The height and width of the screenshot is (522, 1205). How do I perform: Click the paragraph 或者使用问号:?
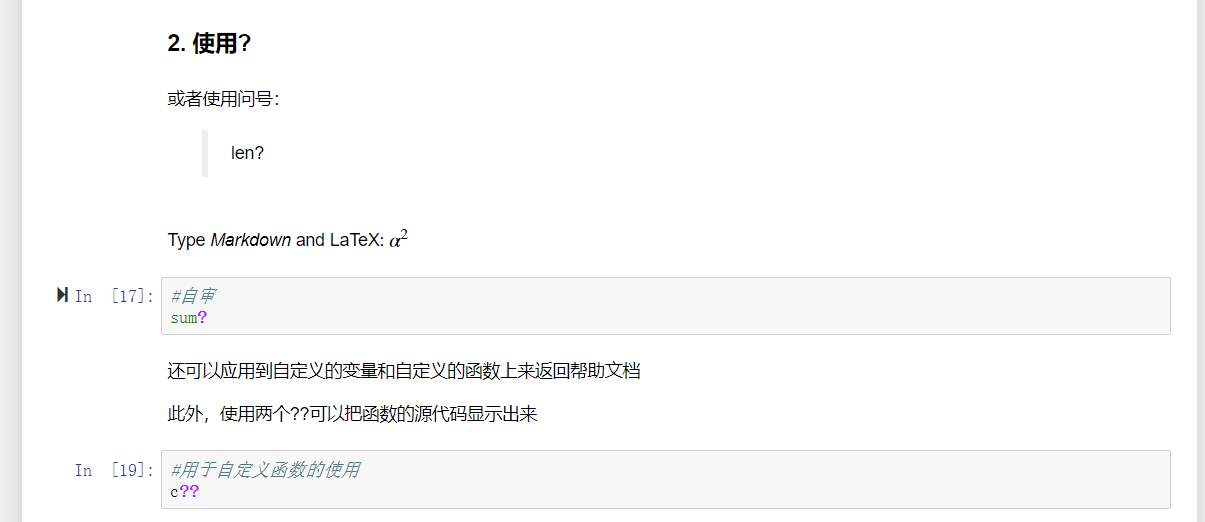pyautogui.click(x=223, y=99)
